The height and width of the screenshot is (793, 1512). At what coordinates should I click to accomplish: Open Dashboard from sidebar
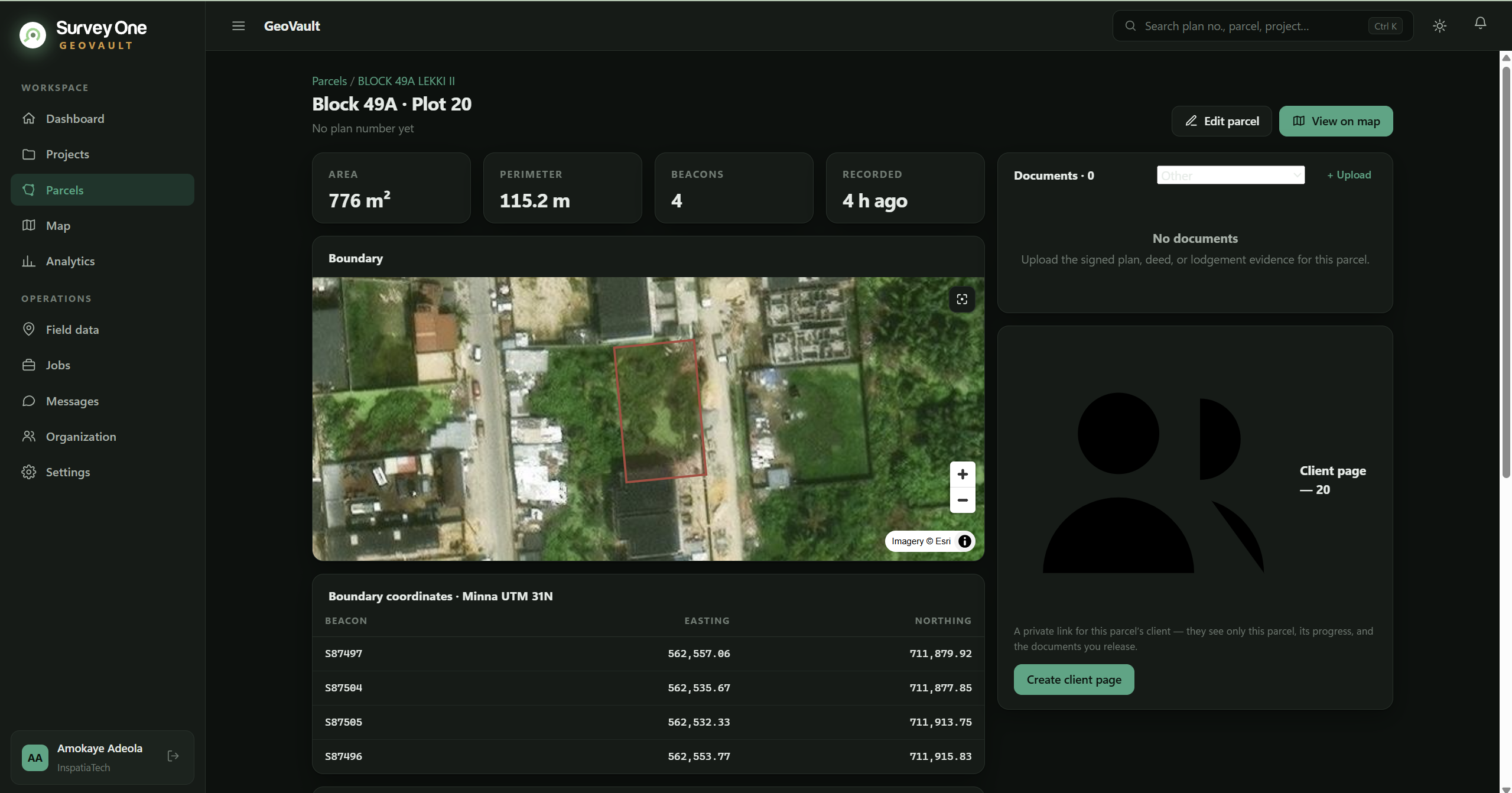click(102, 119)
